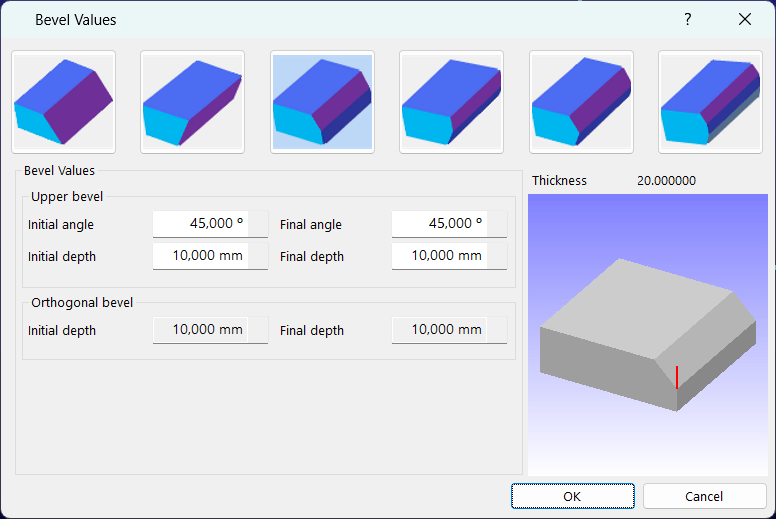Close the Bevel Values dialog
Viewport: 776px width, 519px height.
[x=744, y=19]
